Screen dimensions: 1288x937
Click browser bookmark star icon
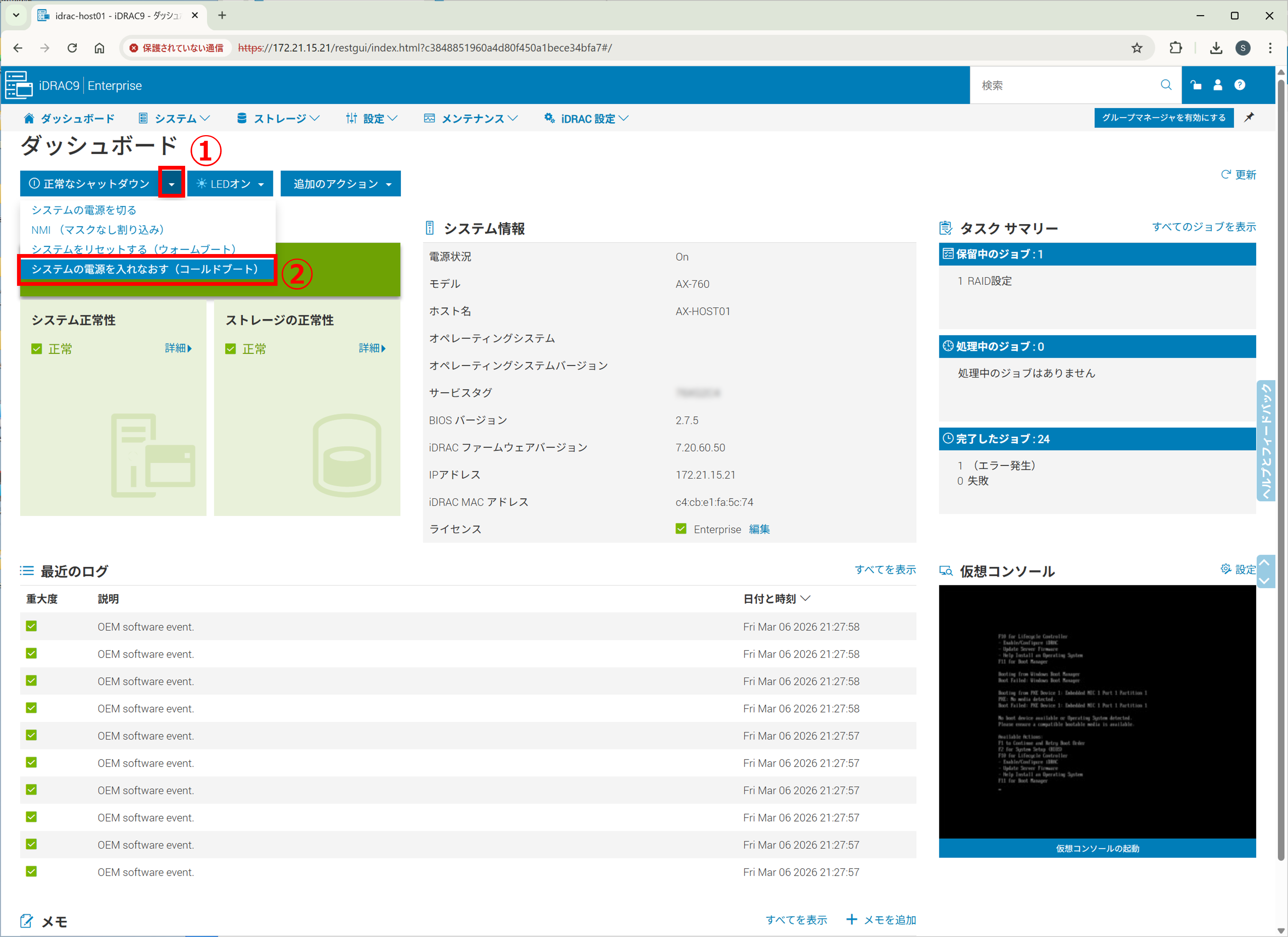click(x=1137, y=48)
